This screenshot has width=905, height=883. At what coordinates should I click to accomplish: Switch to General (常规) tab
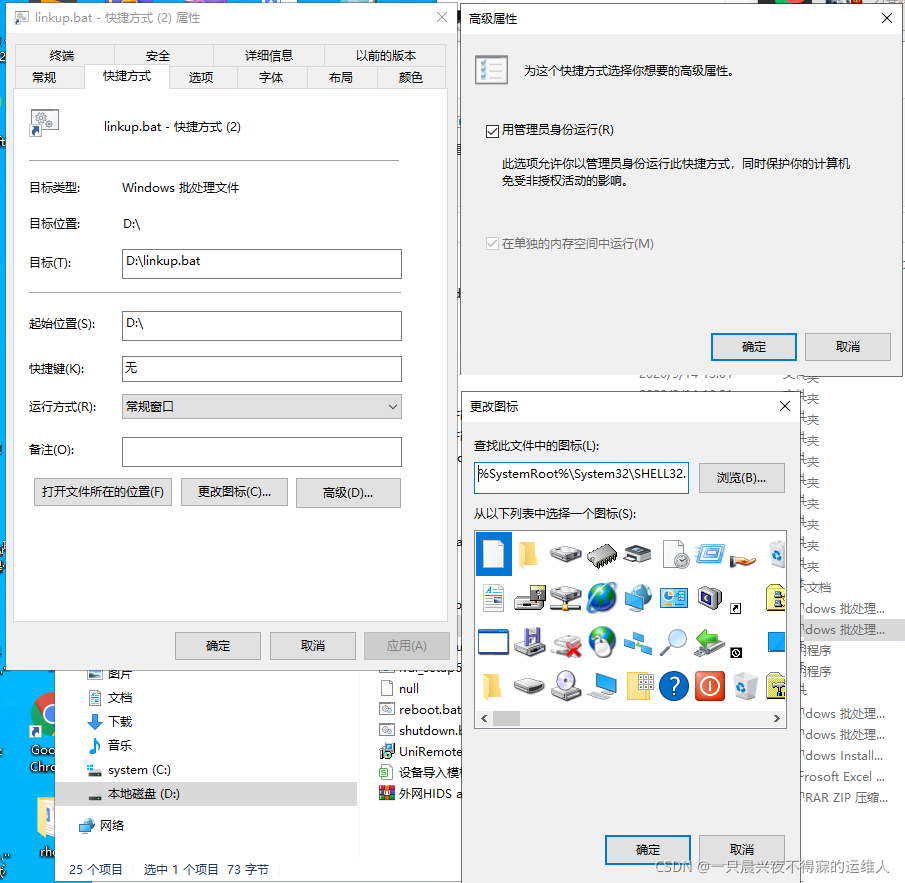pyautogui.click(x=44, y=77)
